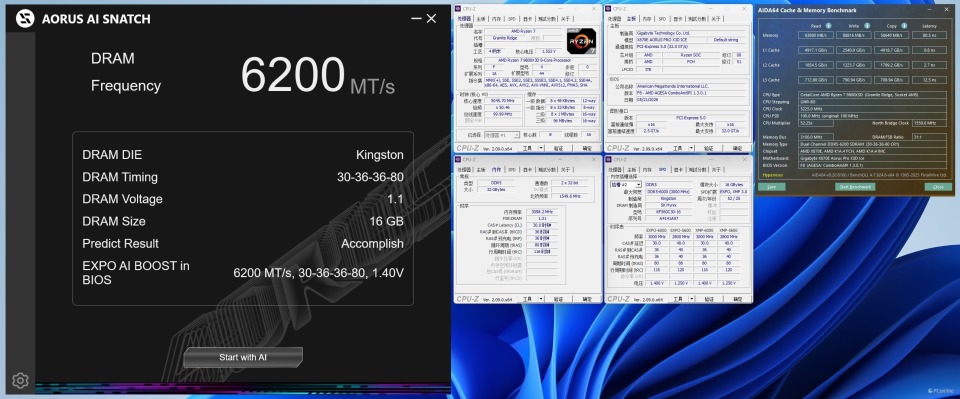Click 工具 button in the CPU-Z processor window
Viewport: 960px width, 399px height.
(527, 148)
